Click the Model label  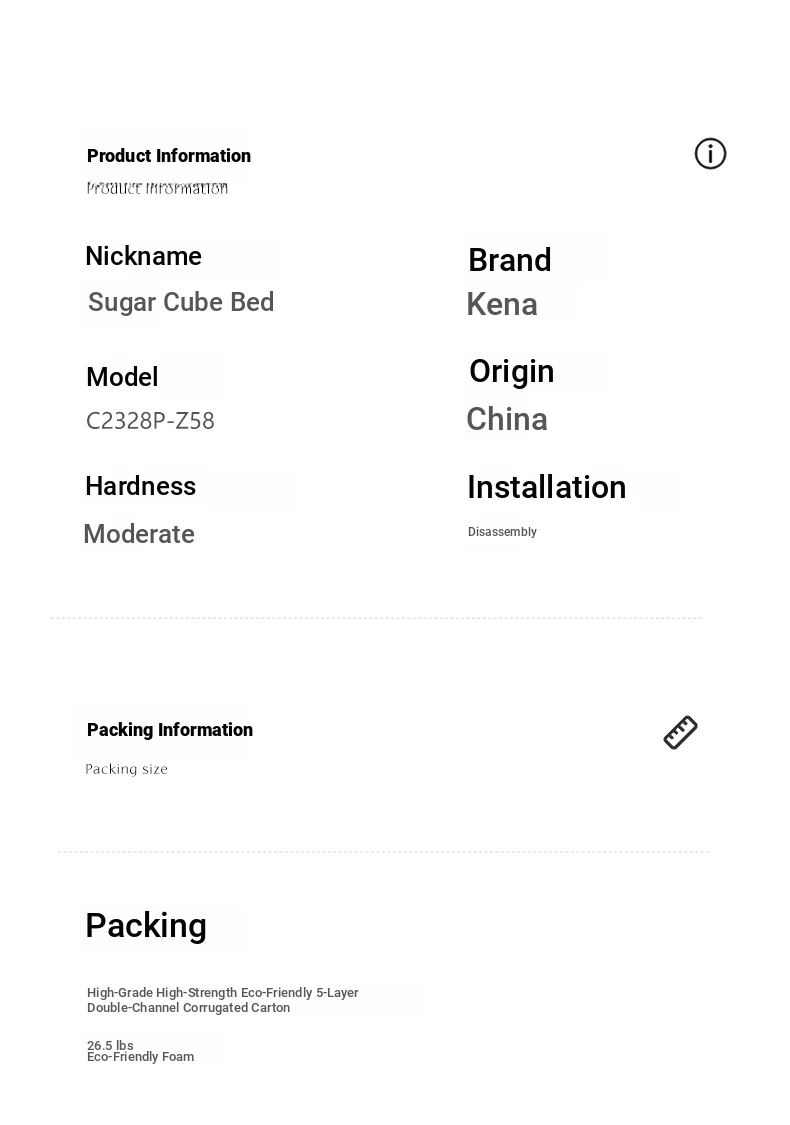tap(122, 377)
